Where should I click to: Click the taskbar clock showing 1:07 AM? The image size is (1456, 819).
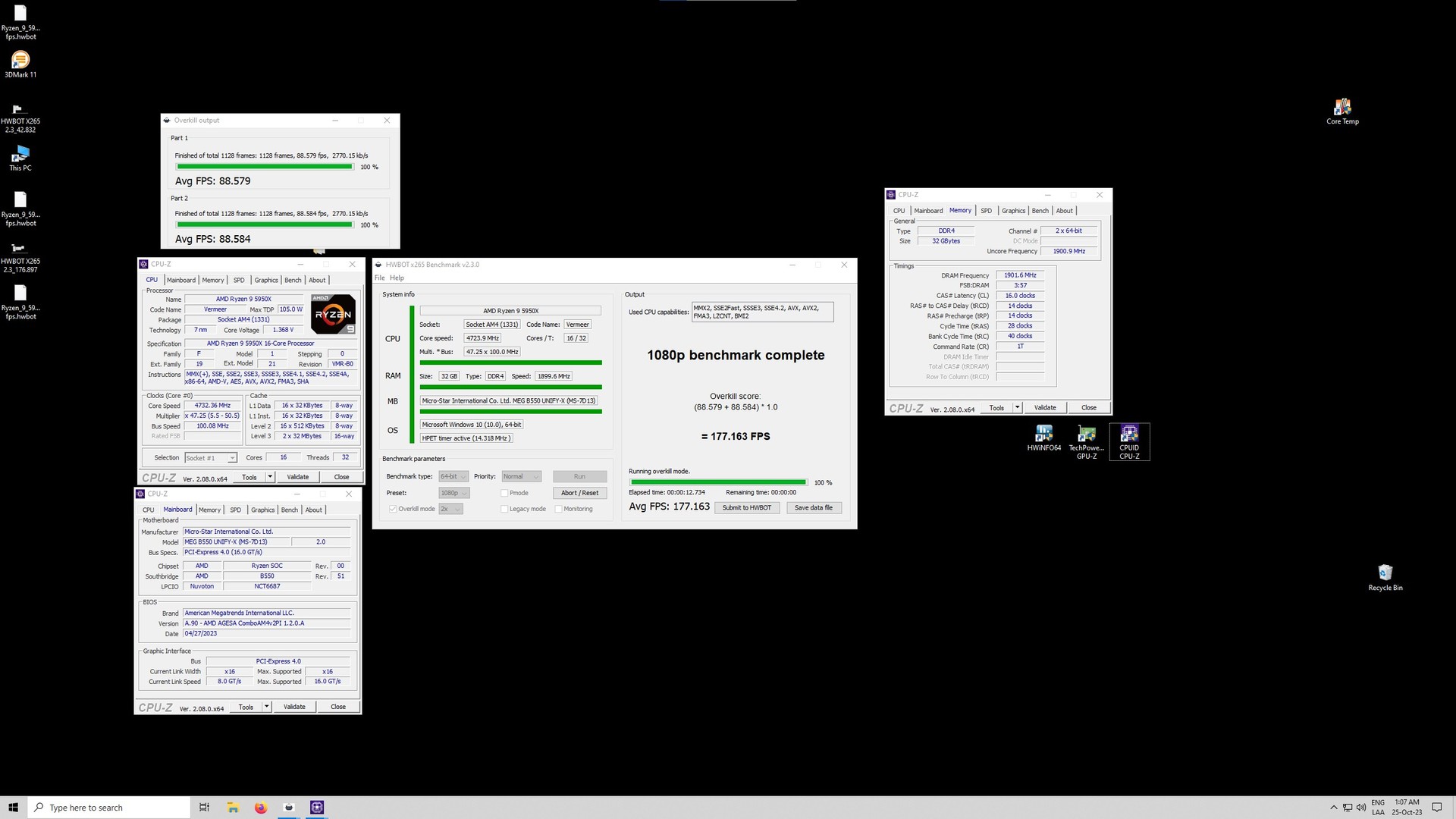coord(1407,808)
